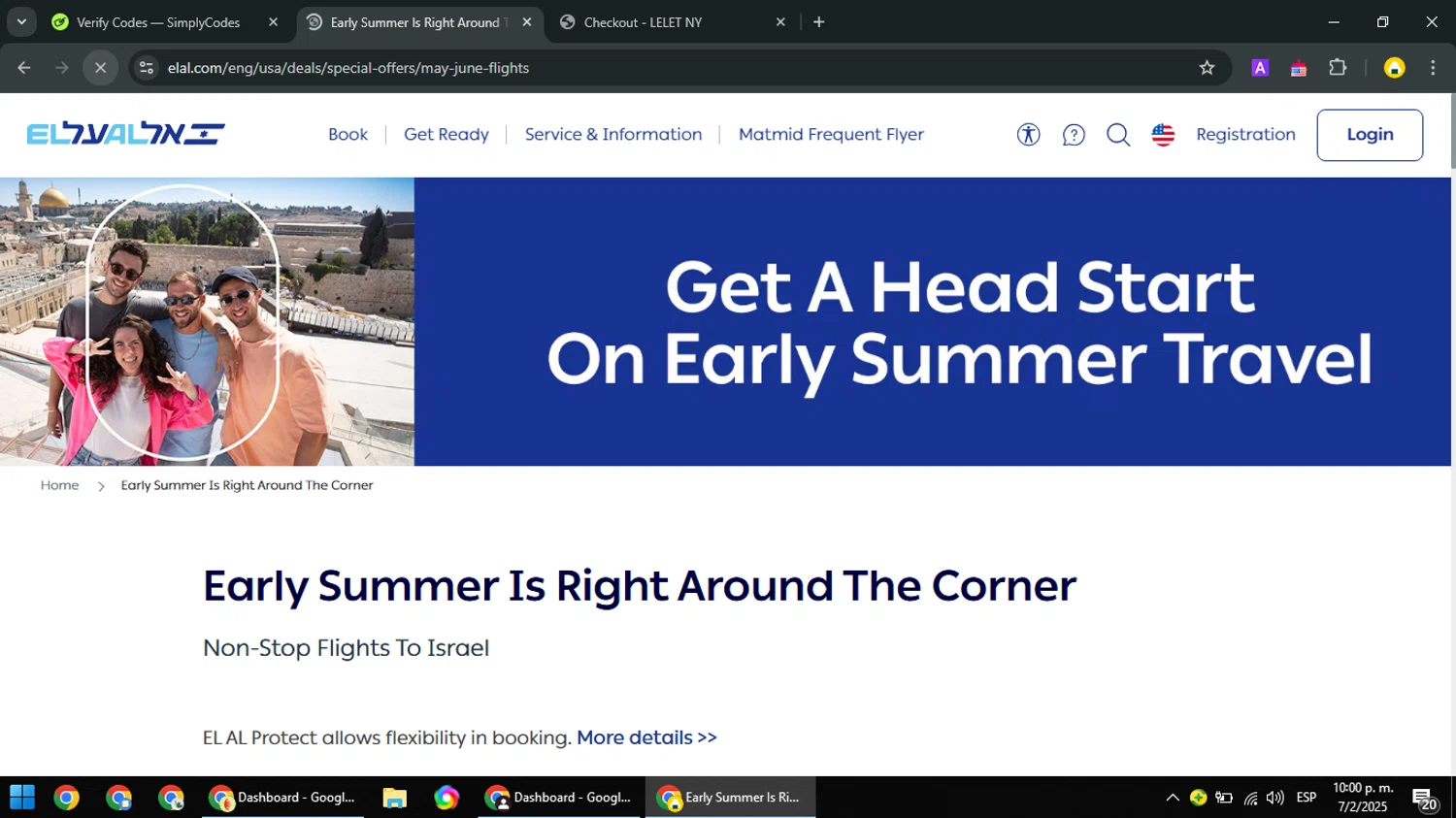Navigate to Home via the breadcrumb
The width and height of the screenshot is (1456, 818).
(x=59, y=485)
